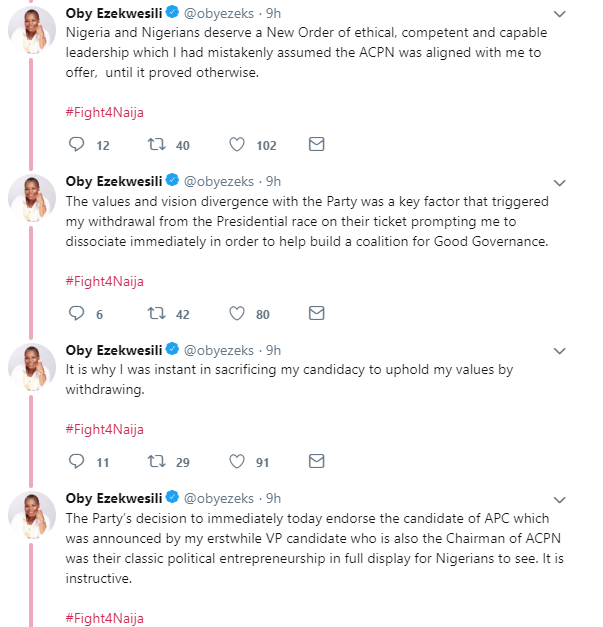Like the tweet with 102 likes

[237, 145]
